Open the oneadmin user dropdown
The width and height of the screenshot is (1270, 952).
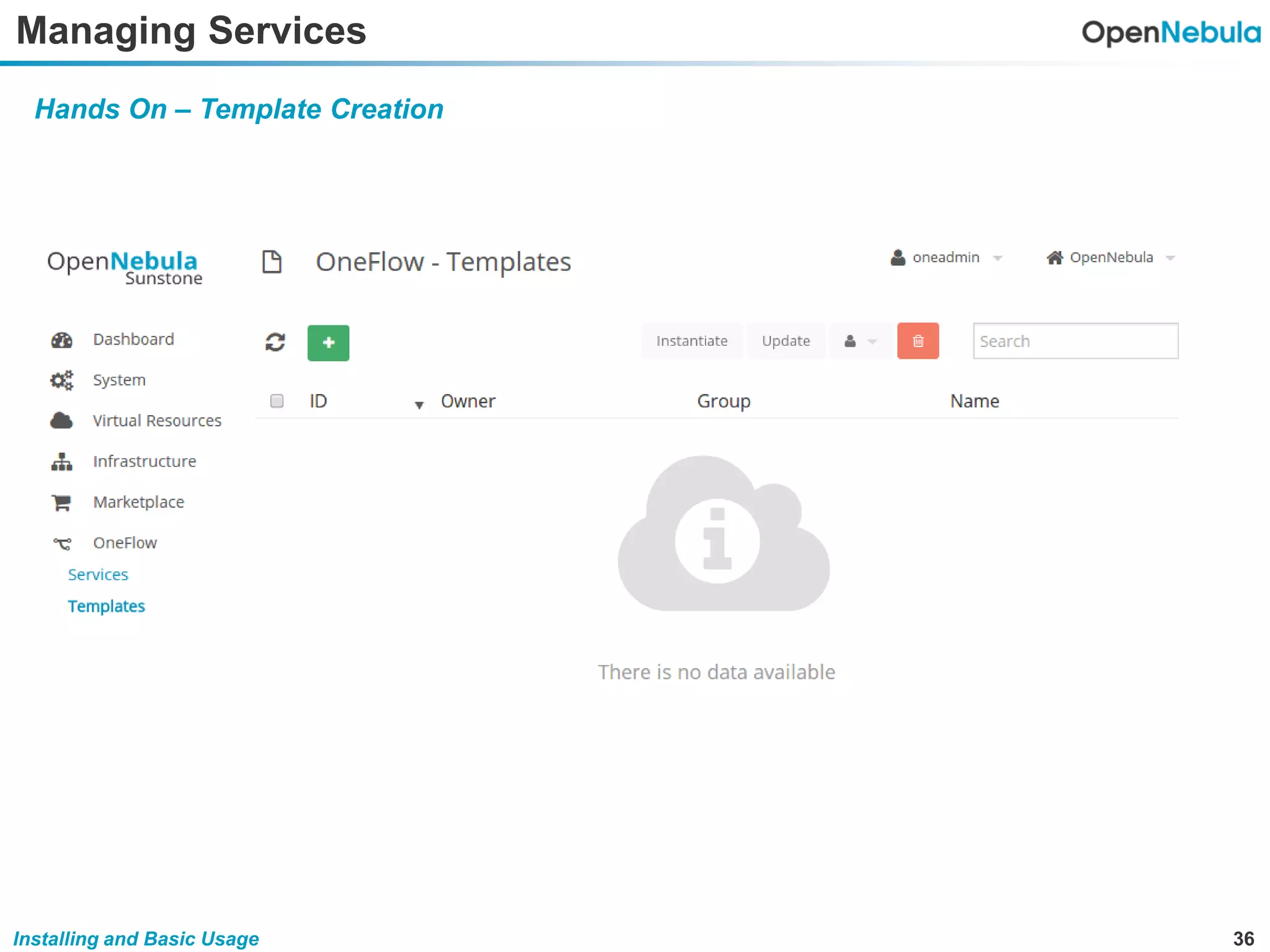(x=946, y=257)
